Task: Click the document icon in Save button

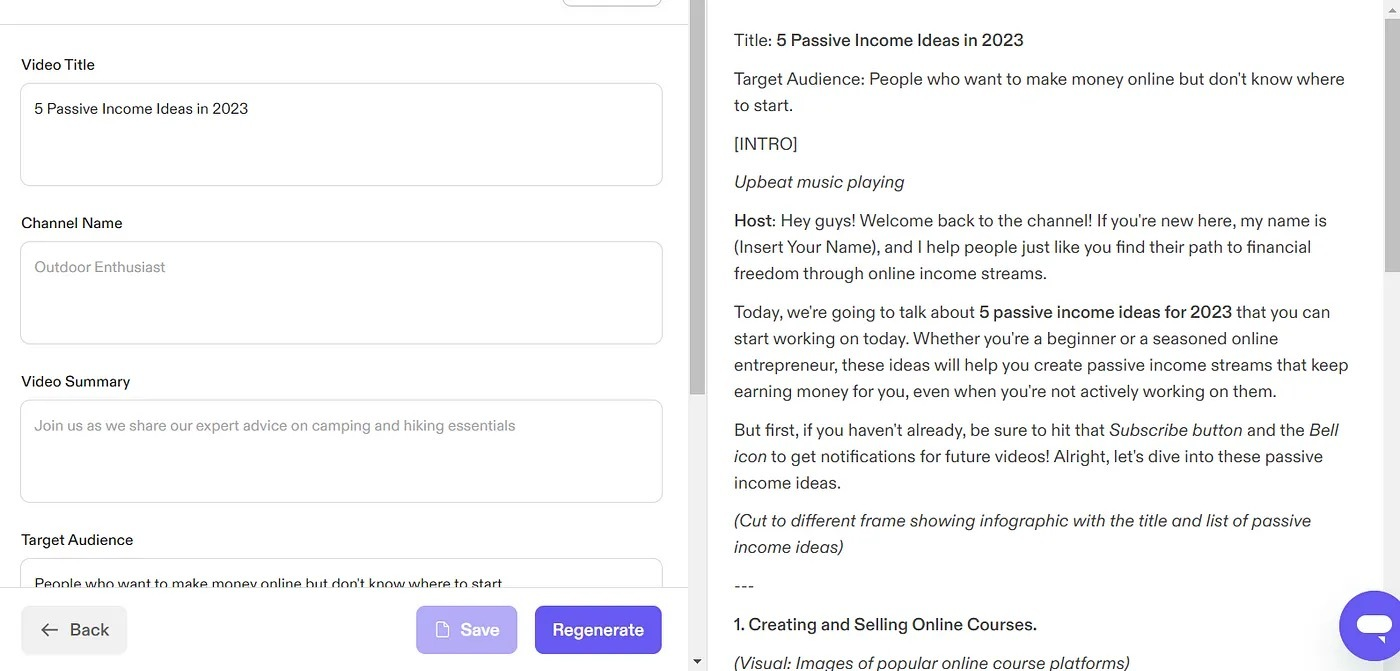Action: [x=442, y=630]
